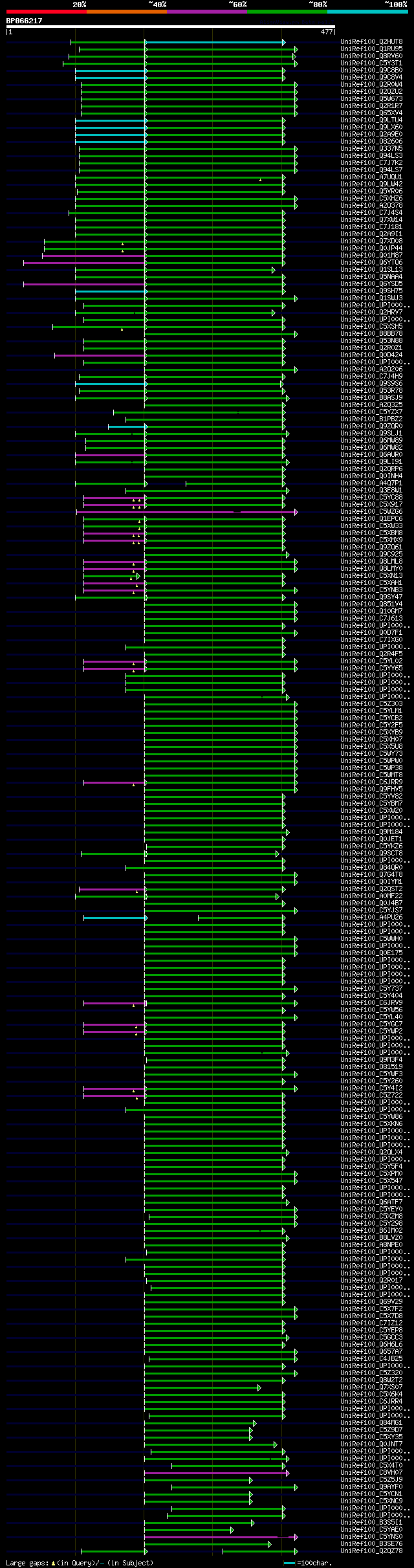Click the red identity legend segment
Image resolution: width=414 pixels, height=1568 pixels.
47,12
